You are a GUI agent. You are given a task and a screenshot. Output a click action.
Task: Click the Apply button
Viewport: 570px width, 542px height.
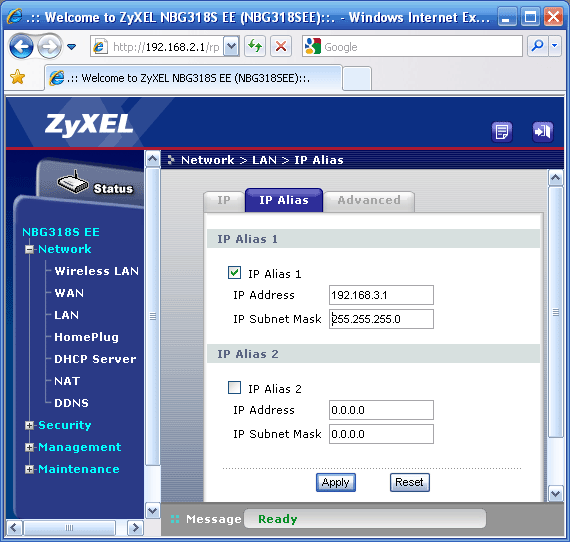[x=336, y=482]
